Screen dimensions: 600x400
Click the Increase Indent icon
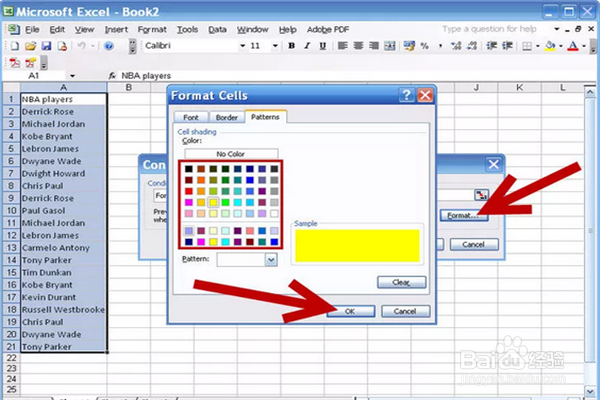click(507, 46)
